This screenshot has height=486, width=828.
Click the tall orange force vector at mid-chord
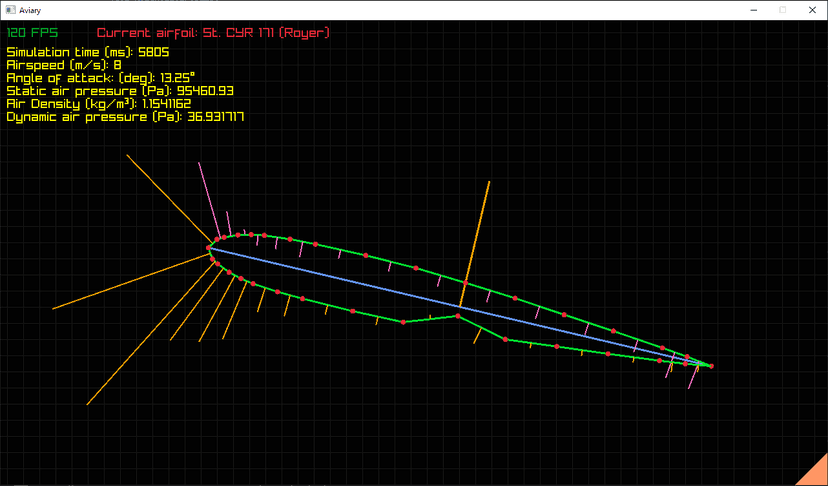tap(476, 240)
